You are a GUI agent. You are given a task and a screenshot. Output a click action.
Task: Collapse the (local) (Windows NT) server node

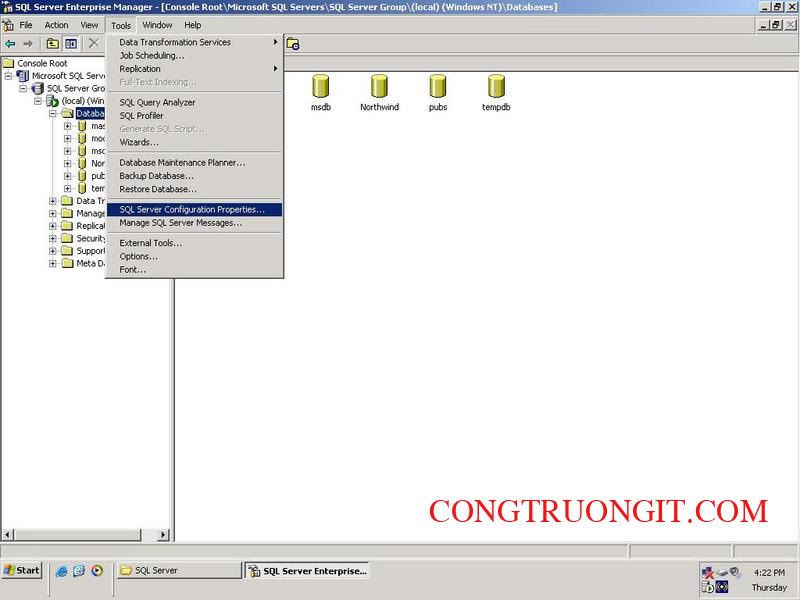(38, 101)
